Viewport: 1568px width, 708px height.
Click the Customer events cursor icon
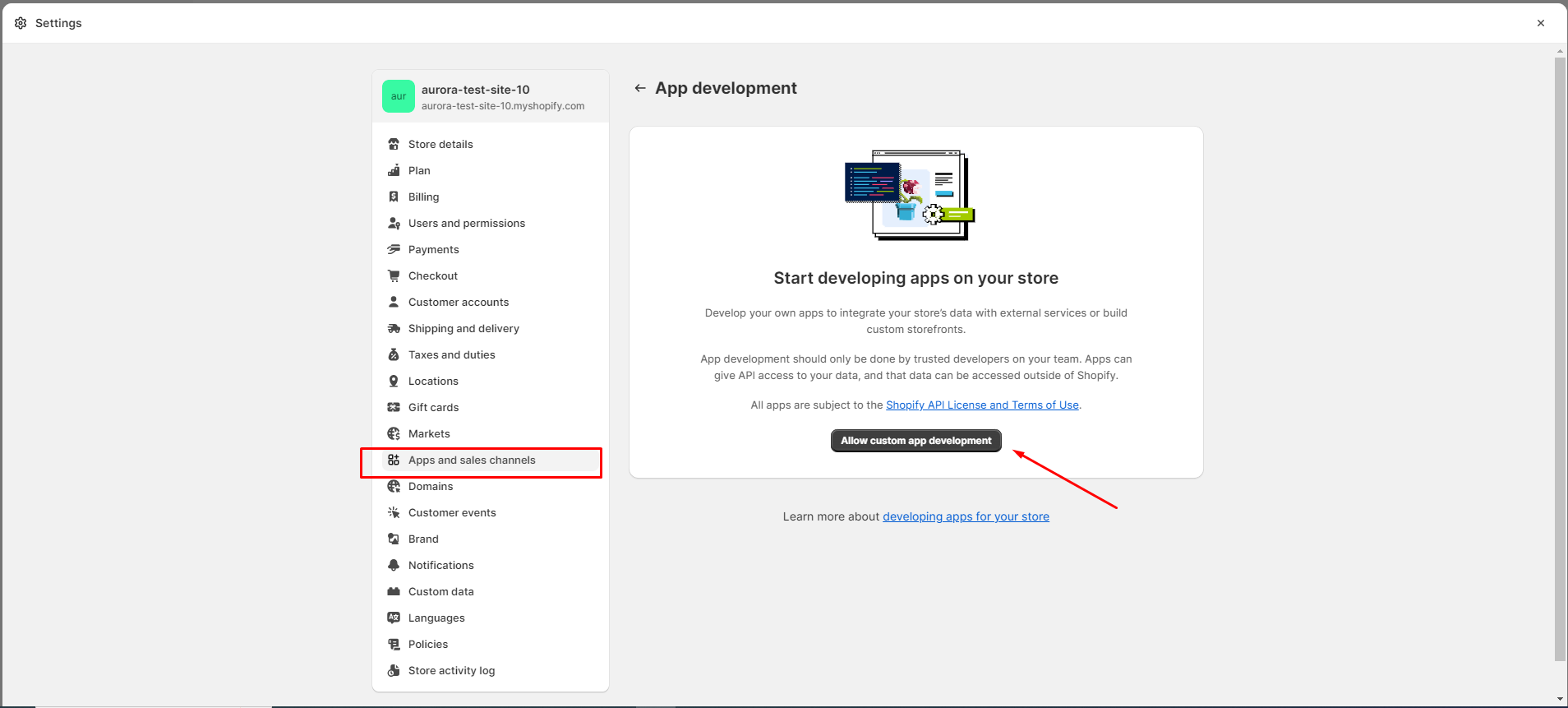pos(394,512)
